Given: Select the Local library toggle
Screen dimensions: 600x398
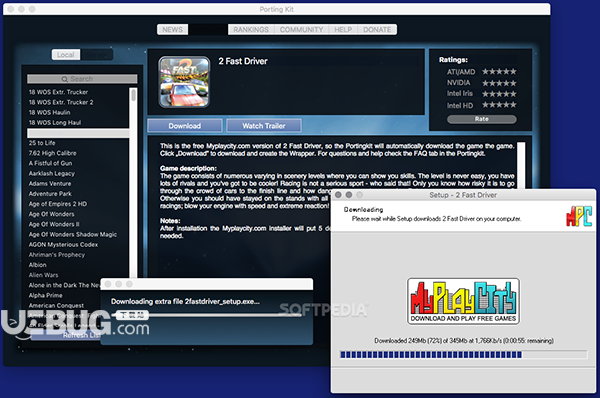Looking at the screenshot, I should 66,55.
